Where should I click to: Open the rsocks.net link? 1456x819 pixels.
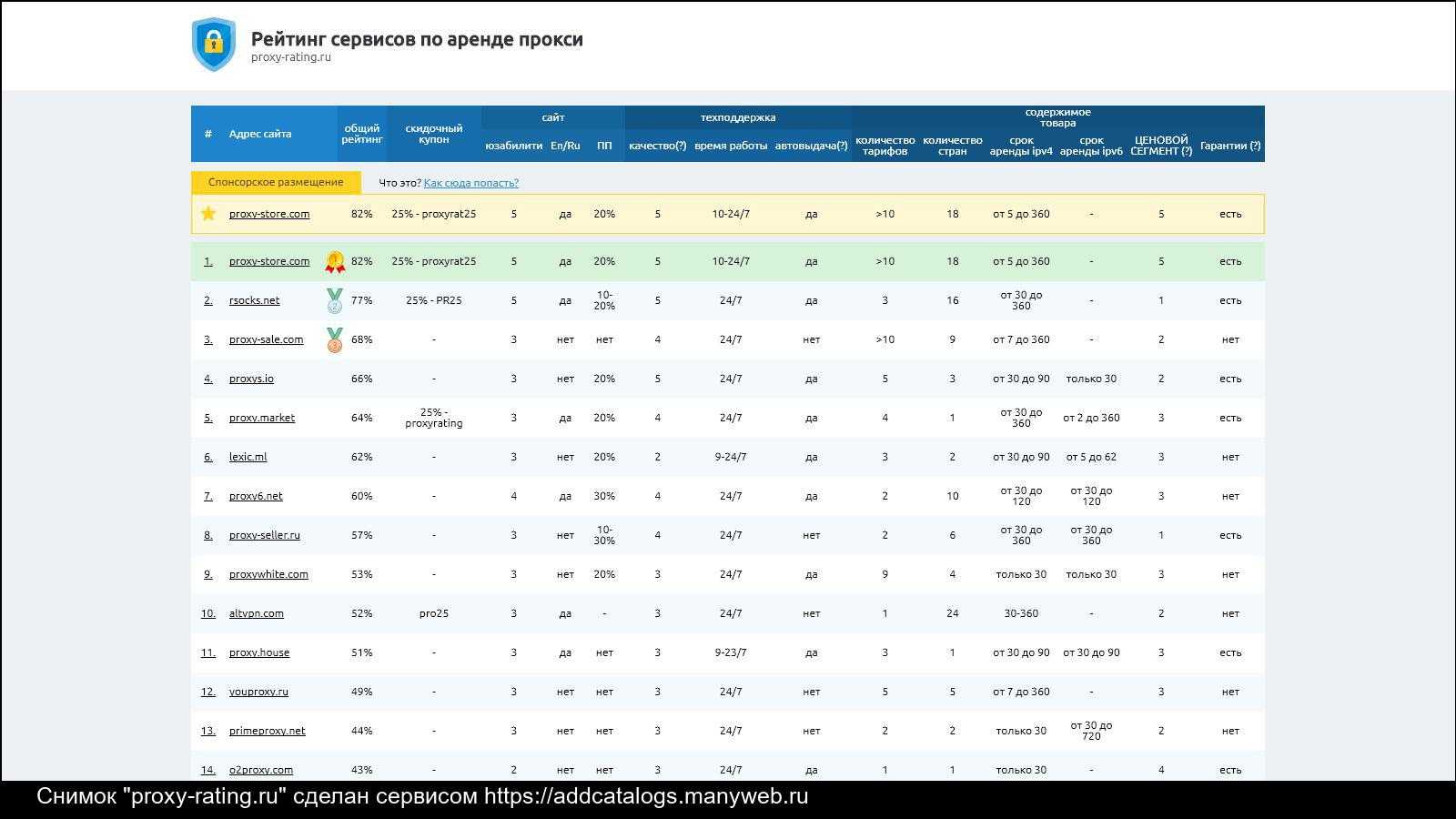point(254,300)
